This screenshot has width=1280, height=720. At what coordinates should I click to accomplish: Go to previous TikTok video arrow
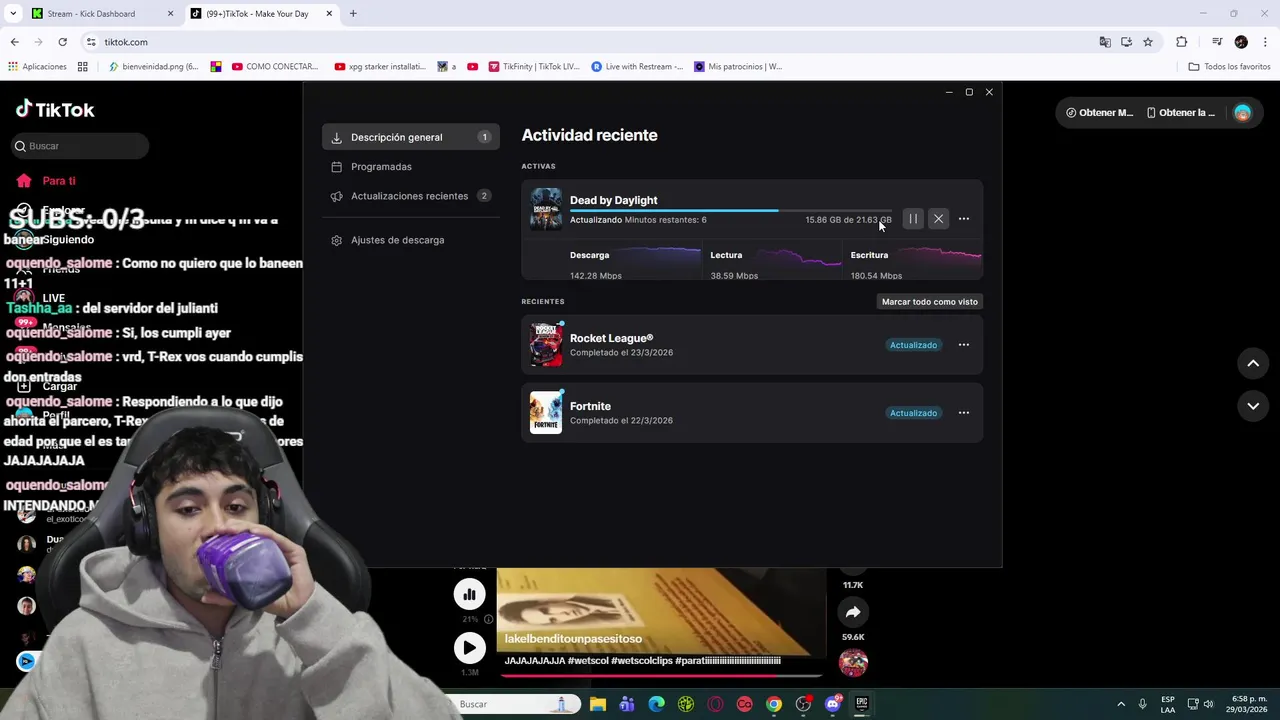coord(1253,364)
